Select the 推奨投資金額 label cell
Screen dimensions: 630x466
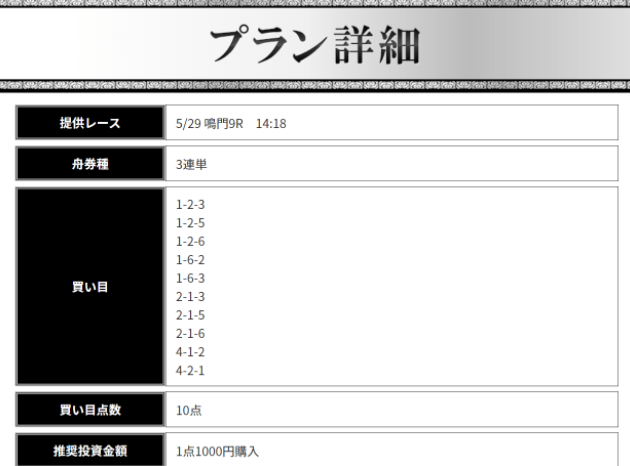coord(87,450)
